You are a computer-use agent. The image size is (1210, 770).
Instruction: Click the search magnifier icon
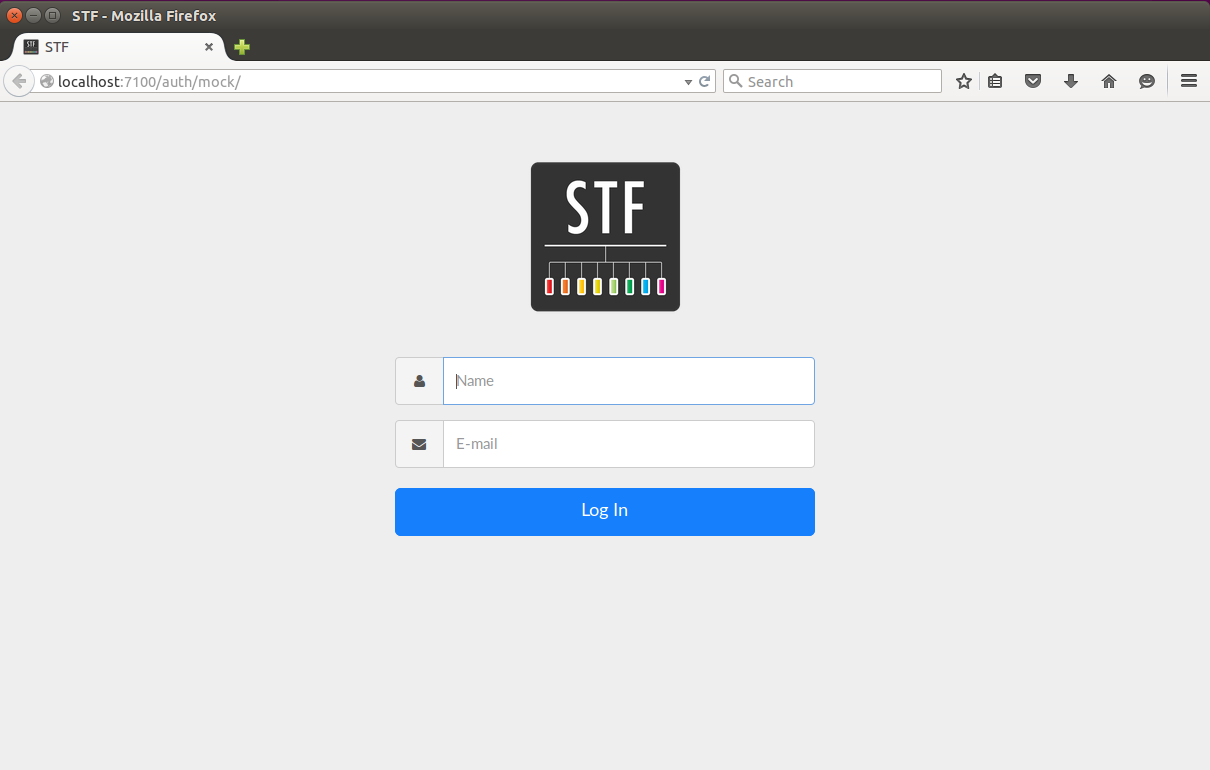coord(735,82)
